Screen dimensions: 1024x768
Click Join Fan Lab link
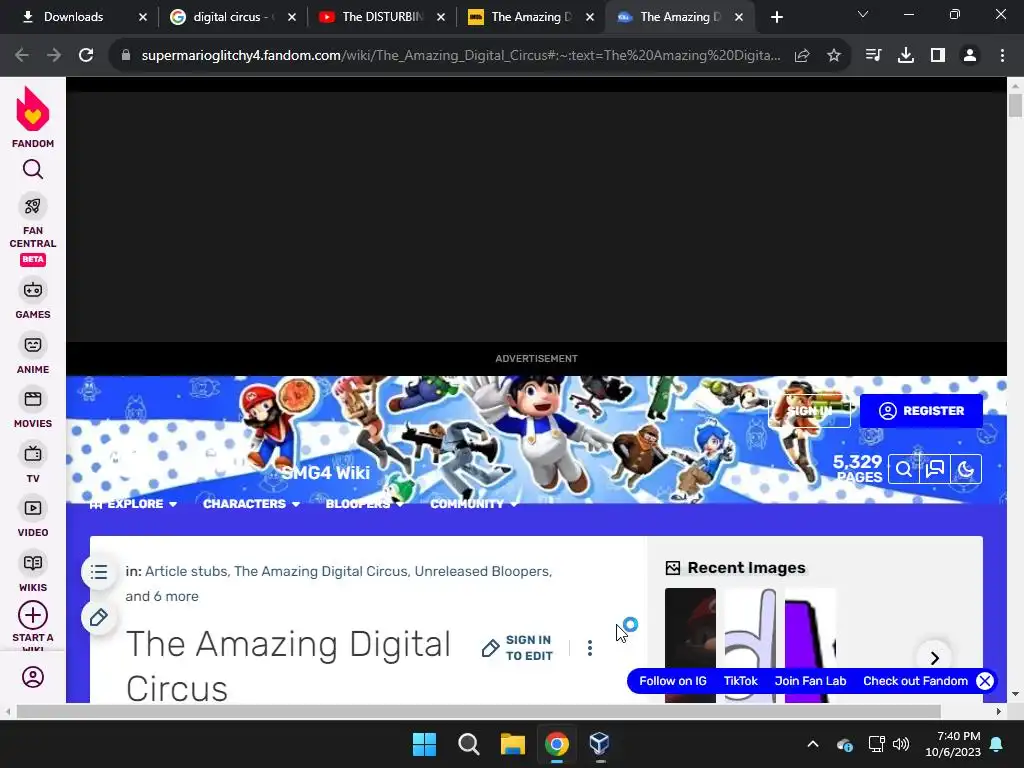point(810,681)
